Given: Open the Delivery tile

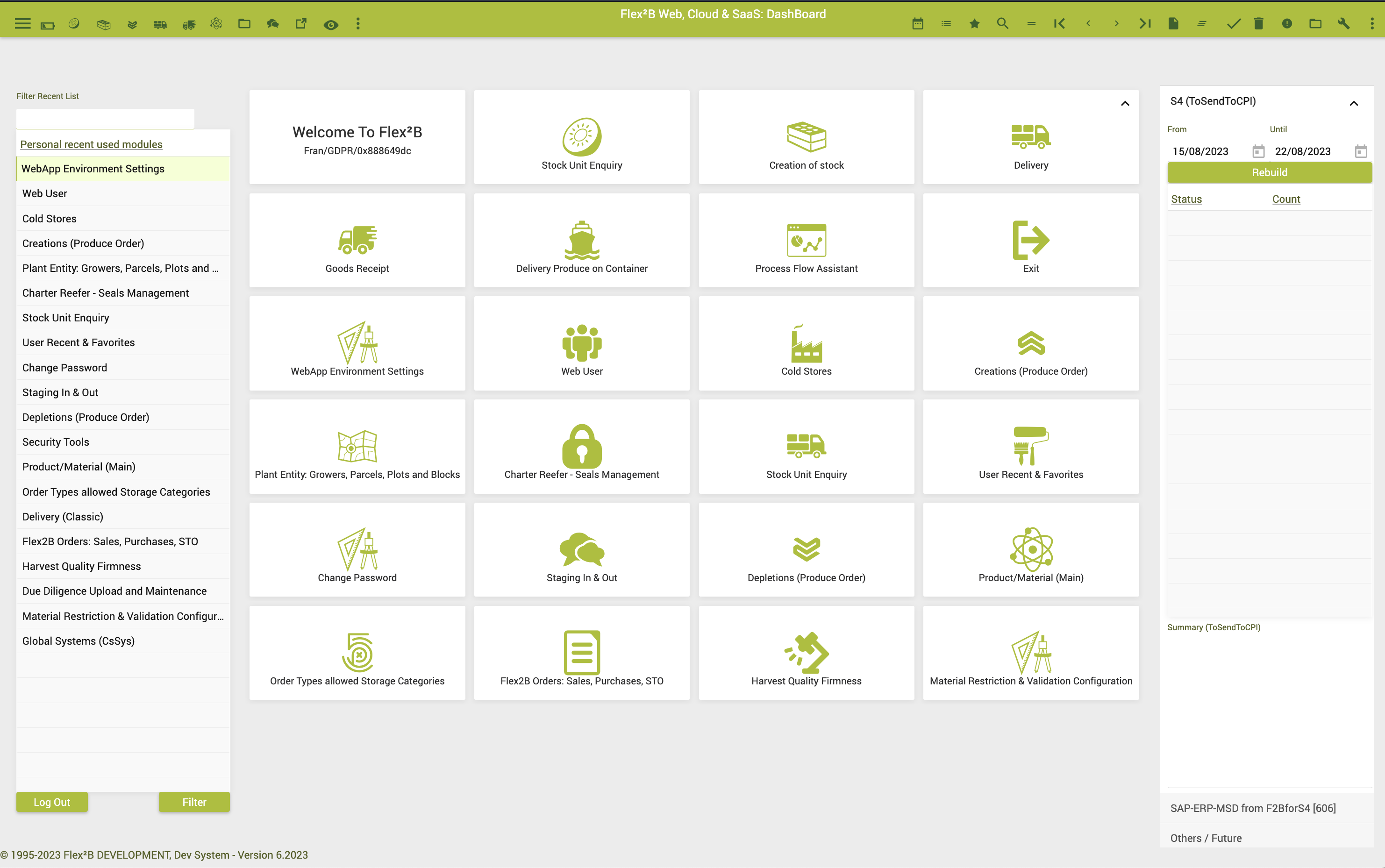Looking at the screenshot, I should tap(1031, 137).
